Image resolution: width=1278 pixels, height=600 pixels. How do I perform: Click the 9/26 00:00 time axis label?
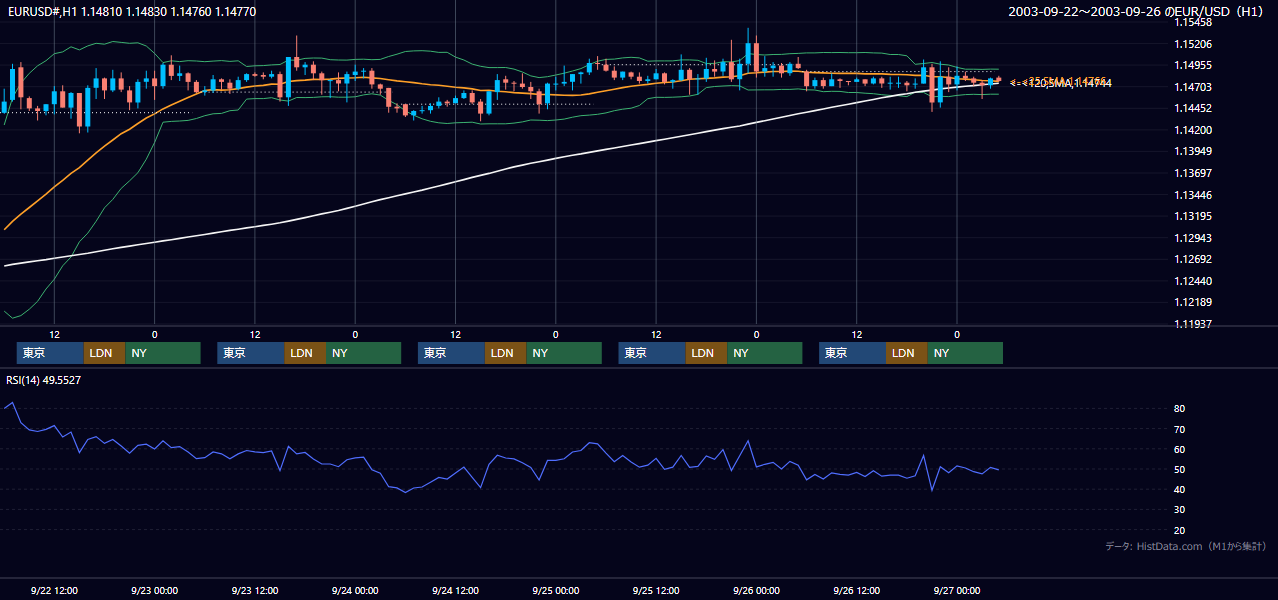point(756,591)
